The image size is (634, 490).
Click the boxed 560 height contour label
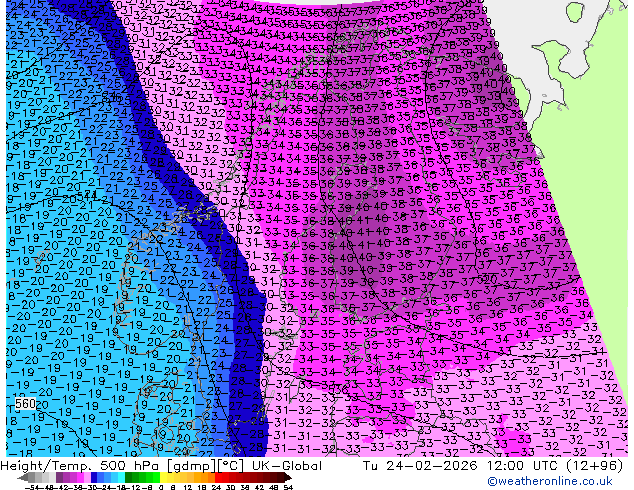25,403
